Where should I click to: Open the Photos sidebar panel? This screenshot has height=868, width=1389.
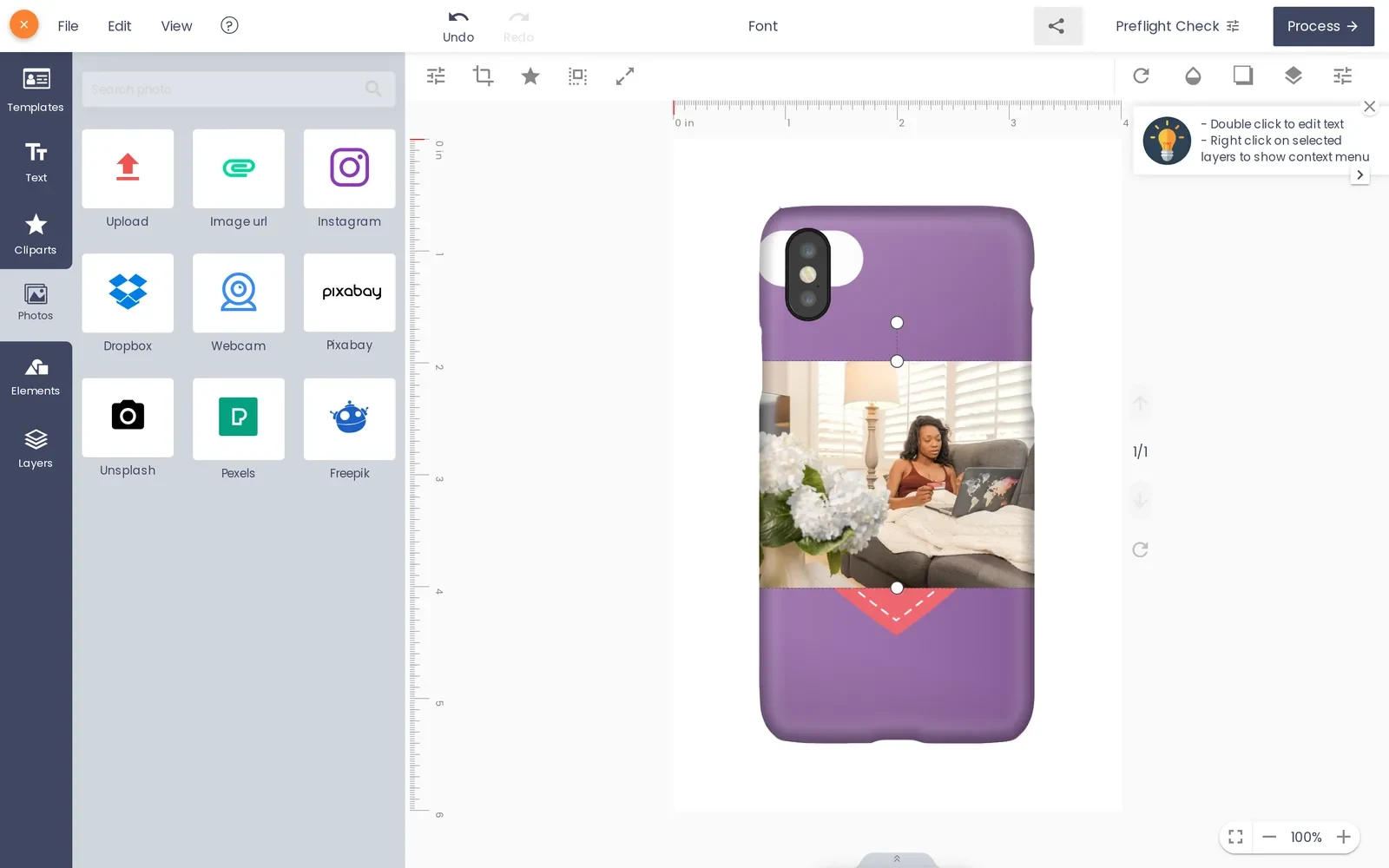coord(36,303)
